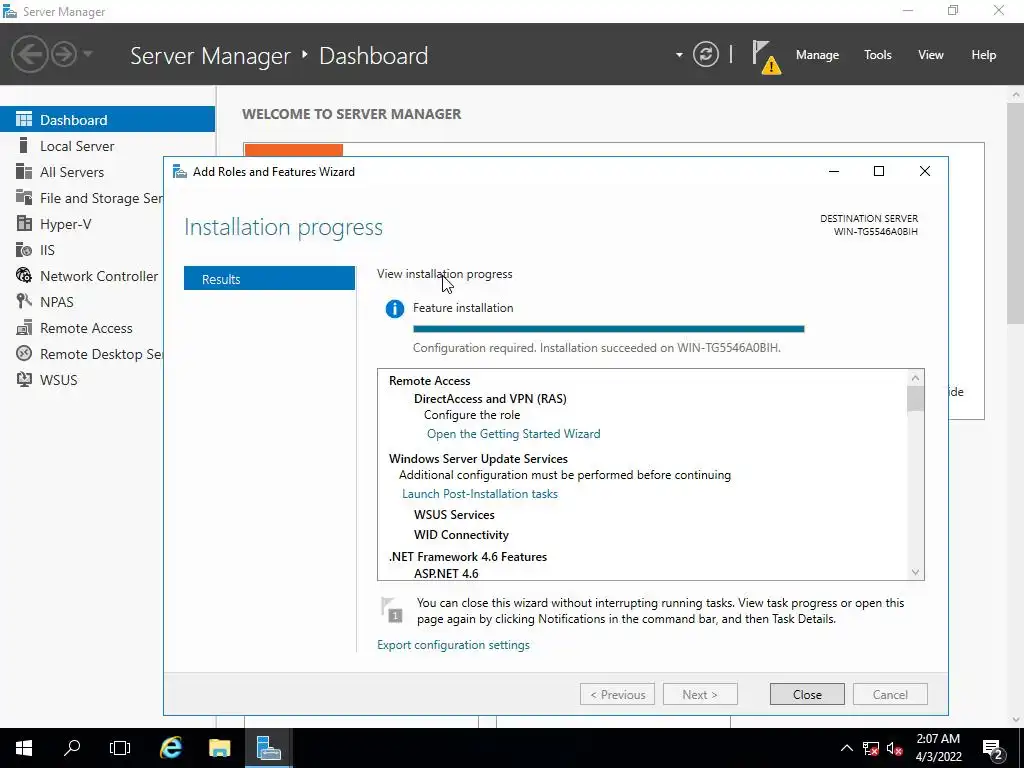The image size is (1024, 768).
Task: Open the Help menu
Action: click(x=984, y=55)
